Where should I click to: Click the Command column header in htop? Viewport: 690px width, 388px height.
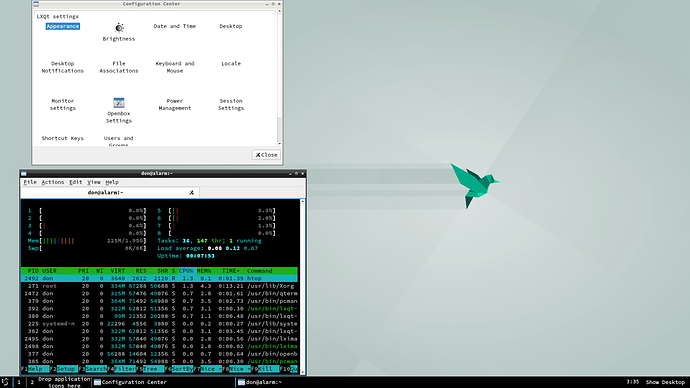click(260, 271)
